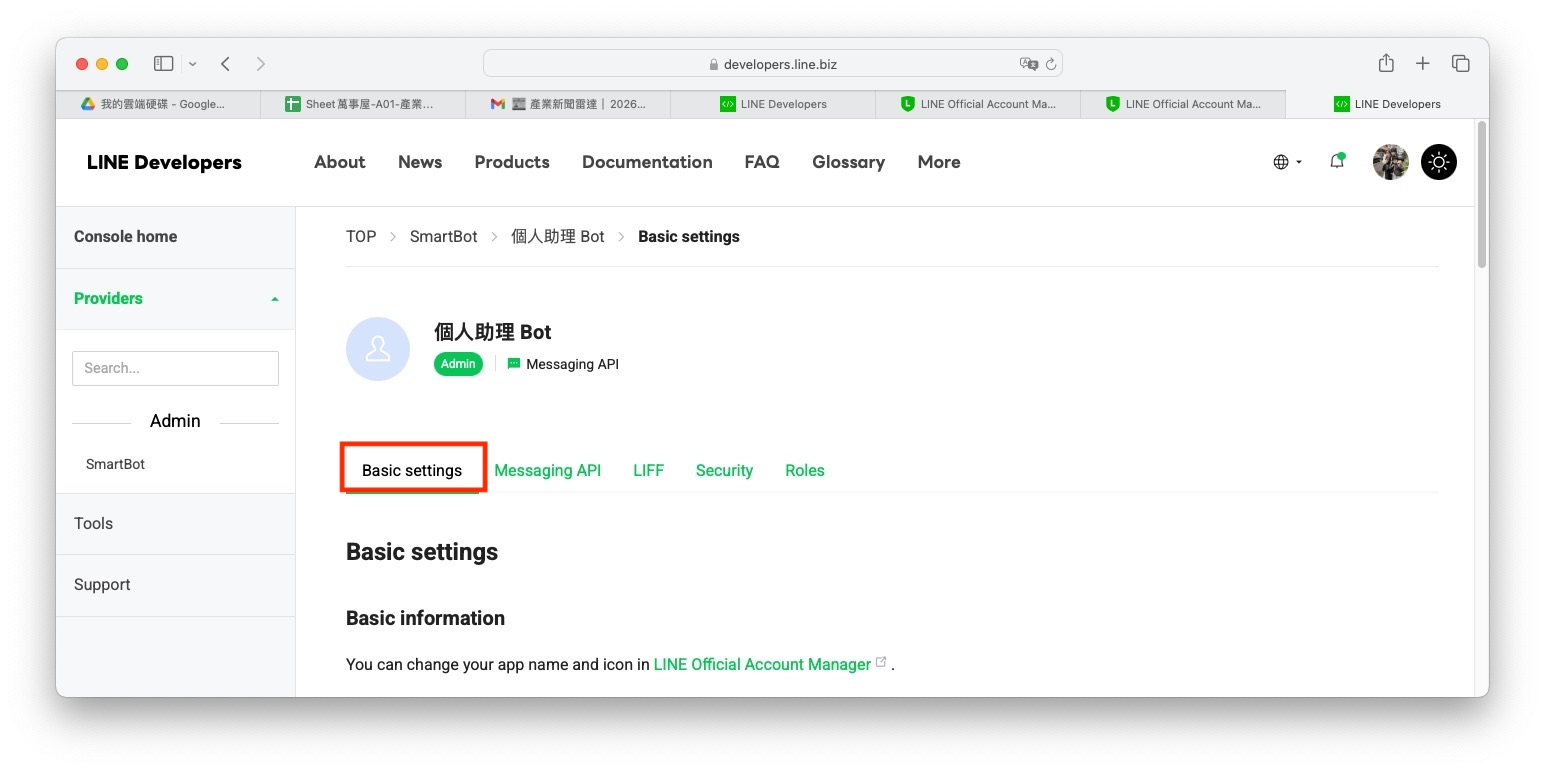Image resolution: width=1545 pixels, height=771 pixels.
Task: Click the provider Search input field
Action: coord(175,368)
